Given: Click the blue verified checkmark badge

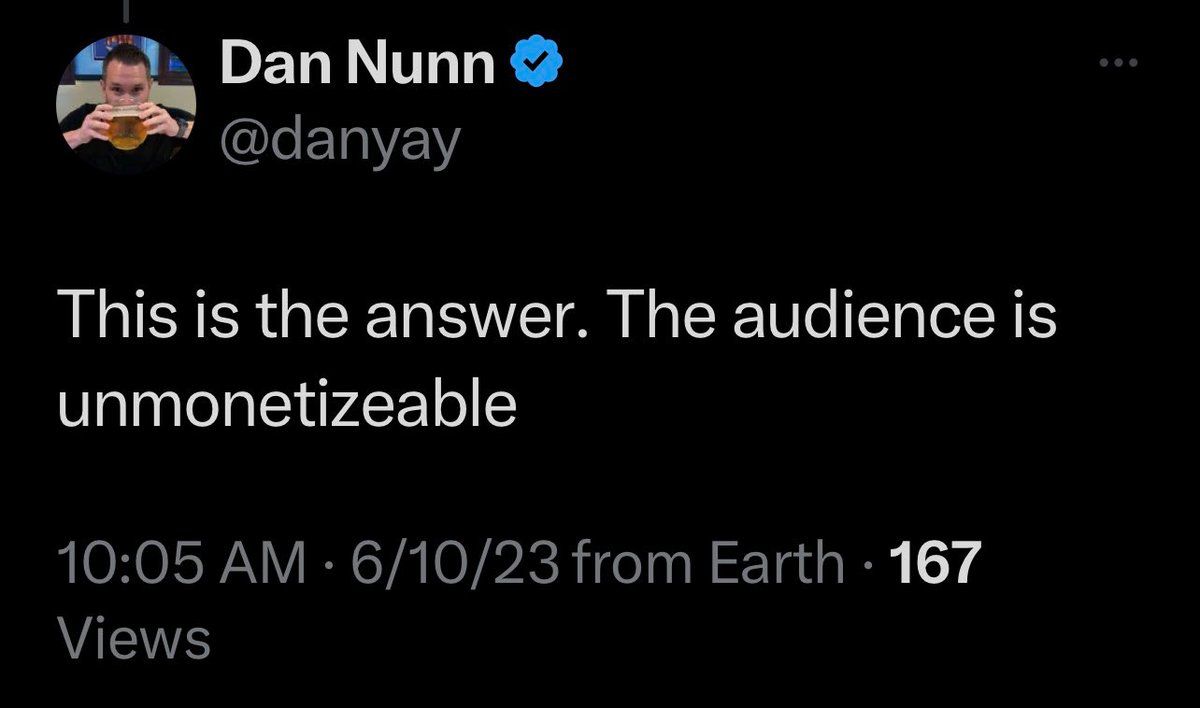Looking at the screenshot, I should coord(537,66).
